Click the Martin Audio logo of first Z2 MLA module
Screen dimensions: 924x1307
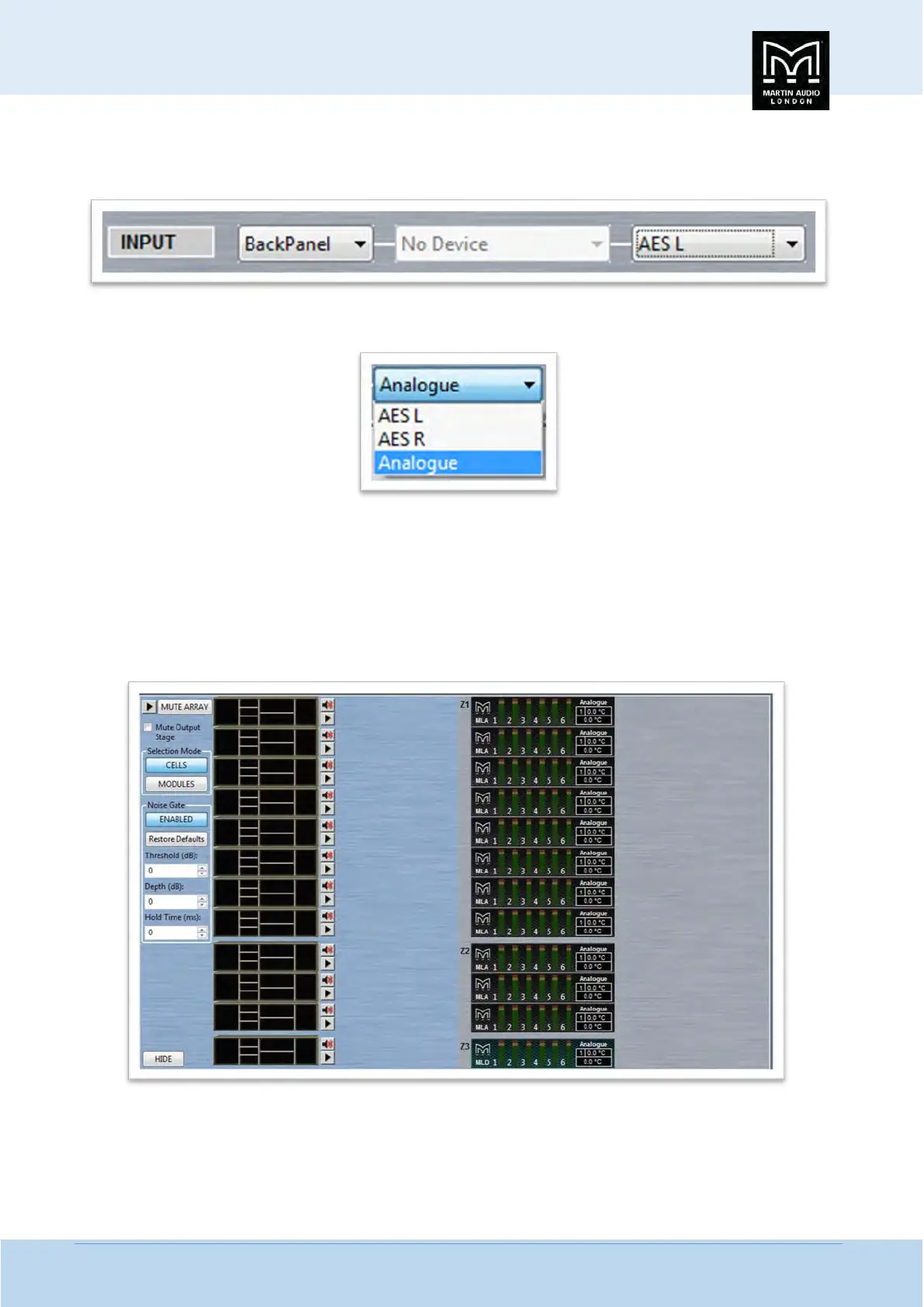(x=483, y=955)
